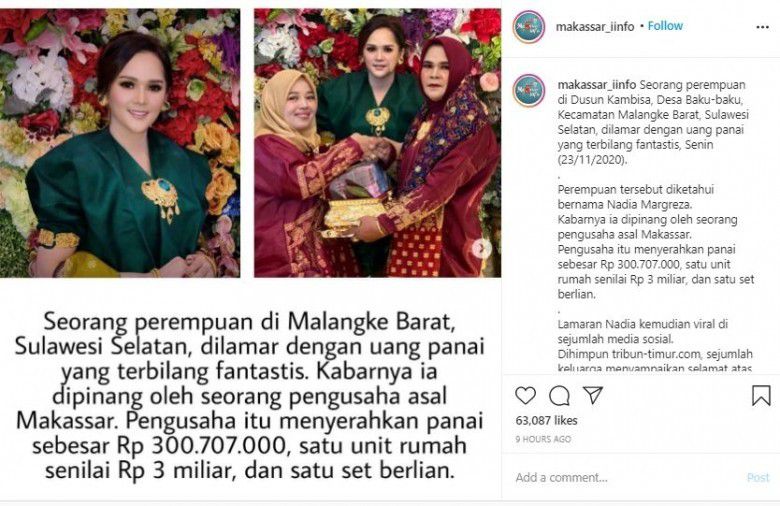
Task: Click makassar_iinfo avatar beside caption
Action: (529, 91)
